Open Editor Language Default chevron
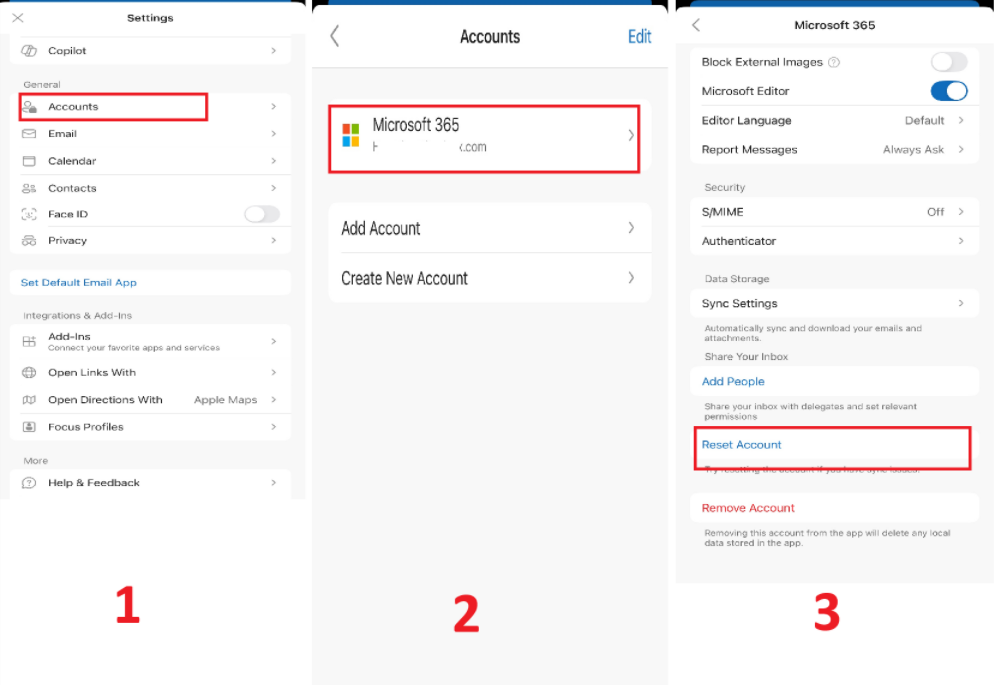1002x685 pixels. point(960,120)
